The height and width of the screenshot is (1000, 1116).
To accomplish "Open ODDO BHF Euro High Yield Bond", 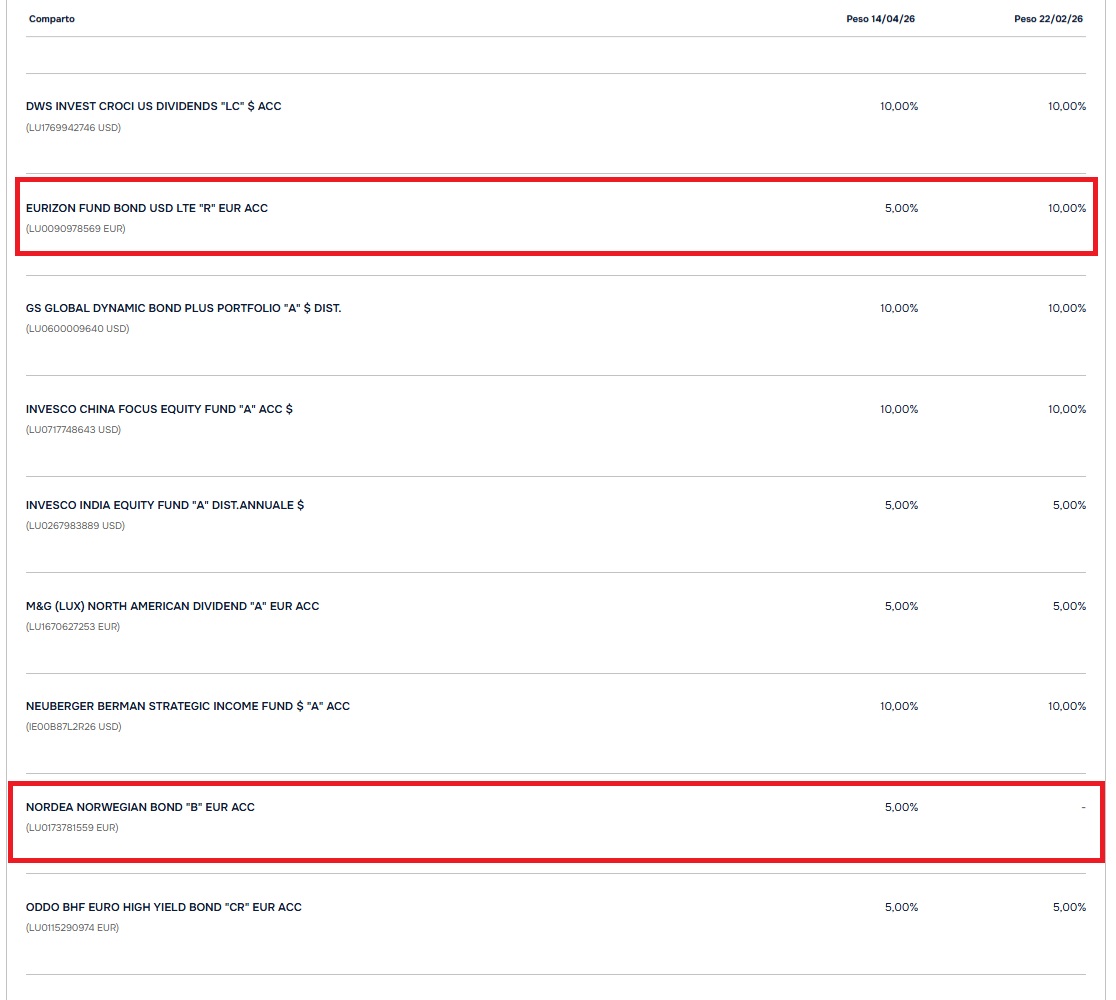I will click(x=164, y=907).
